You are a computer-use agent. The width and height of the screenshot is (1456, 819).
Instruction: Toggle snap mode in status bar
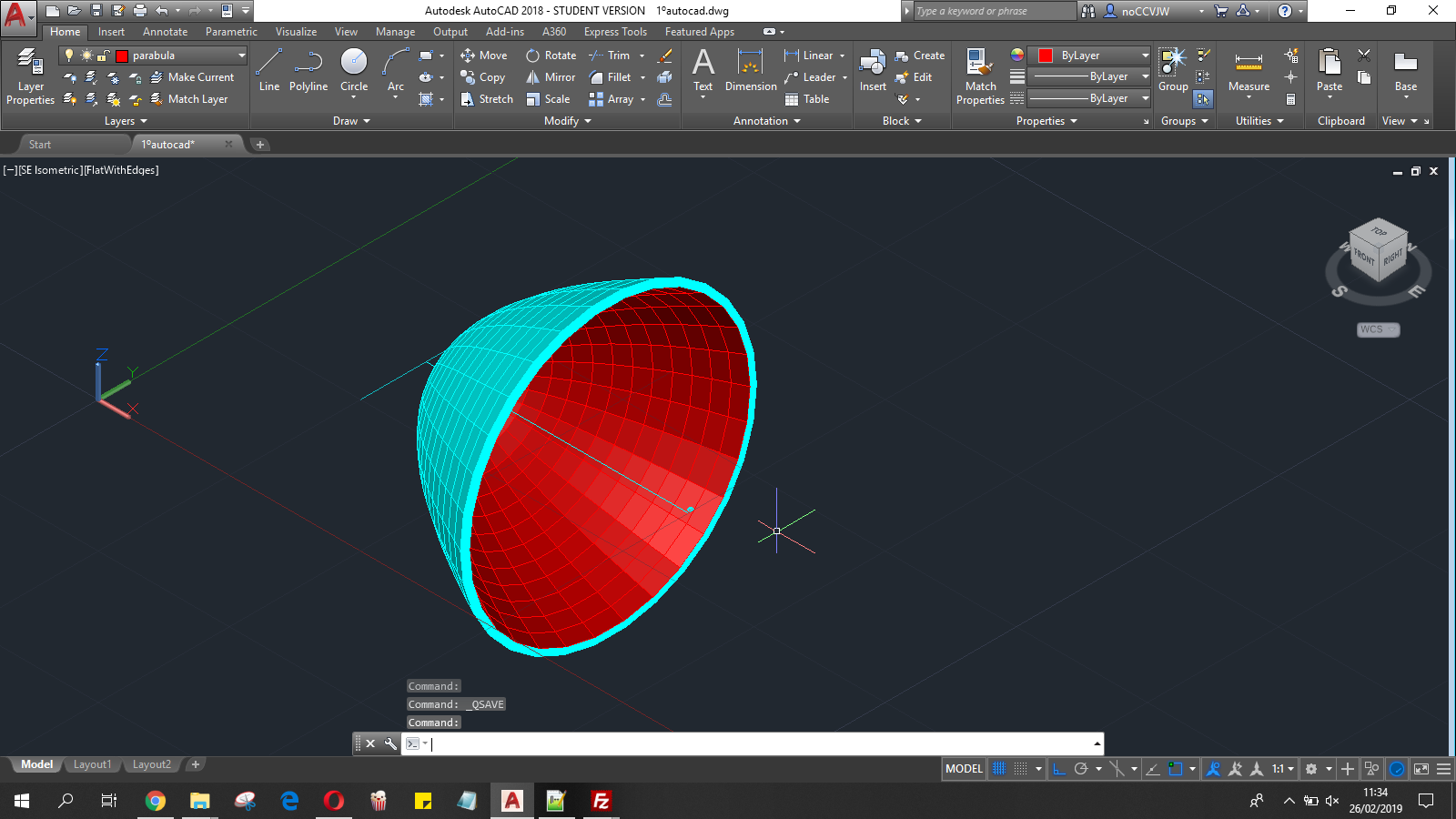point(1021,769)
